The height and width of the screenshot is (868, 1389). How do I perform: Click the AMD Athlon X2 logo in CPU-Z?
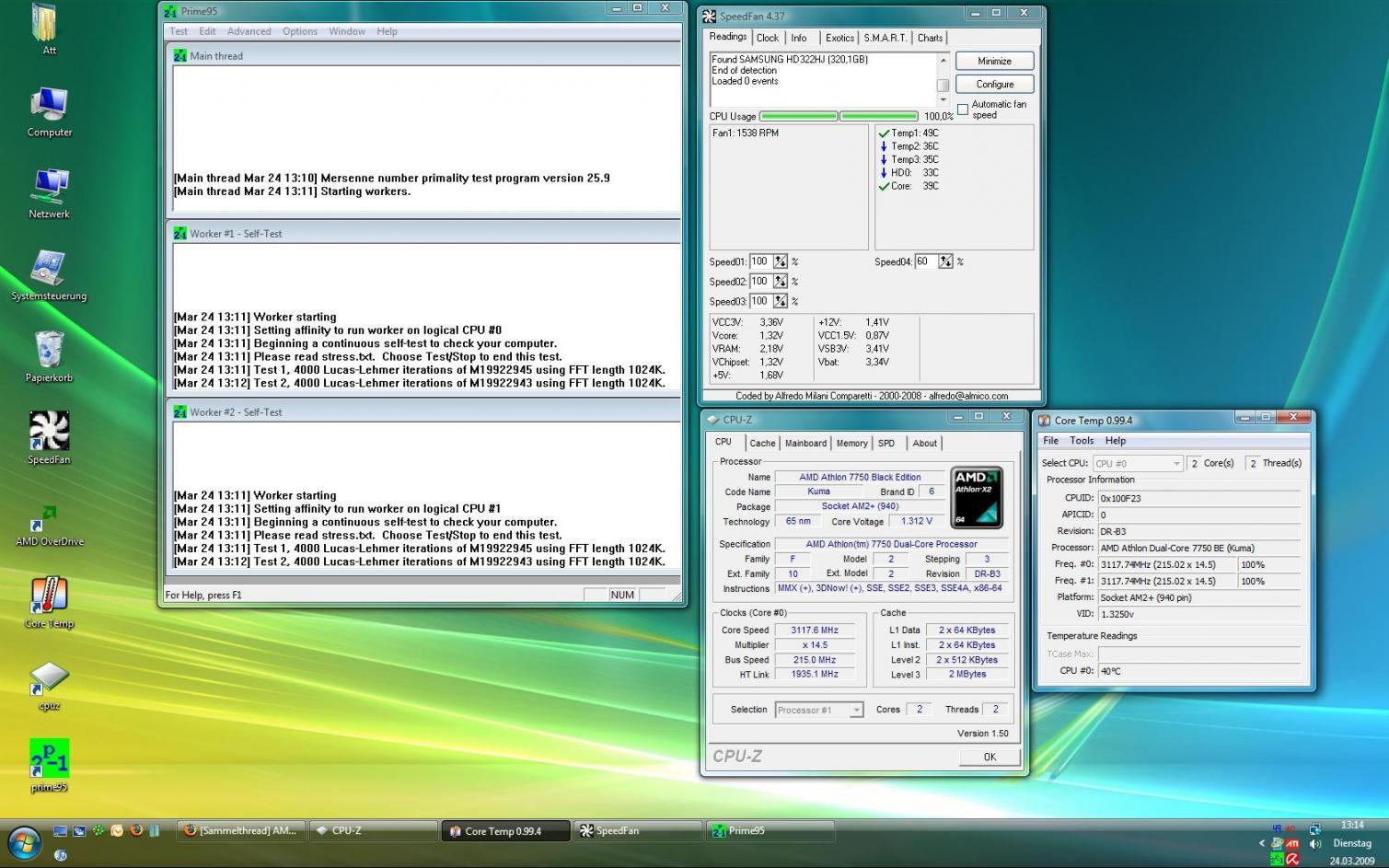(977, 498)
